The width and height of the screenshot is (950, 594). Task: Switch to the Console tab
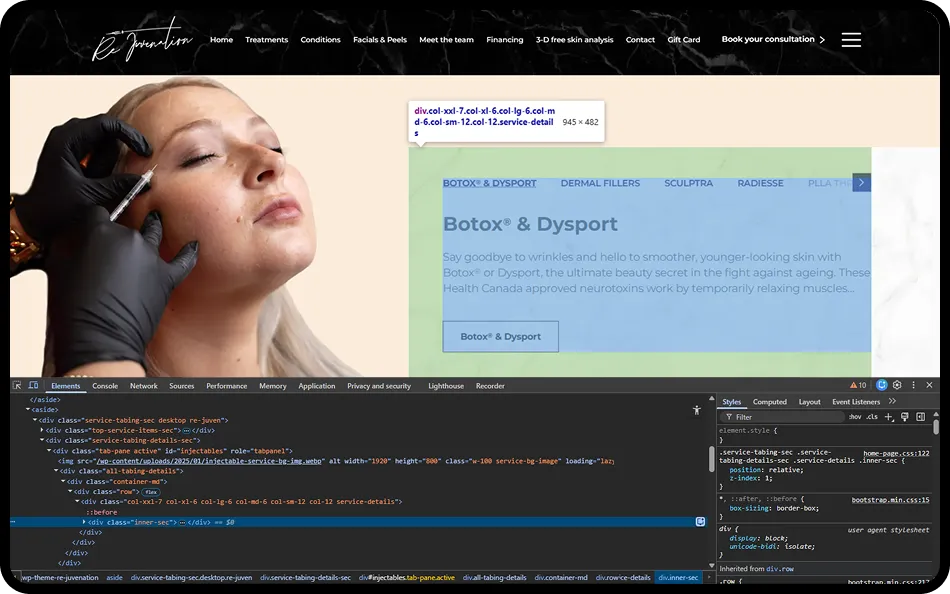[x=105, y=385]
